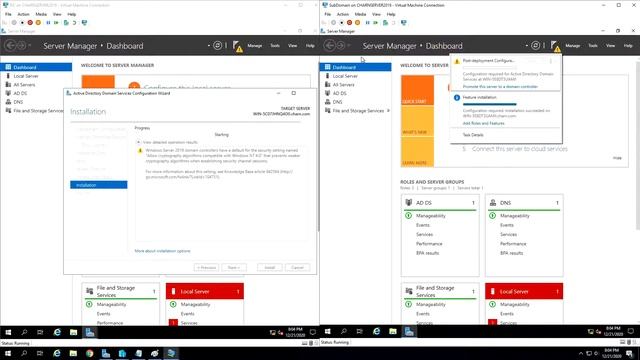
Task: Go back in left VM Server Manager
Action: (10, 46)
